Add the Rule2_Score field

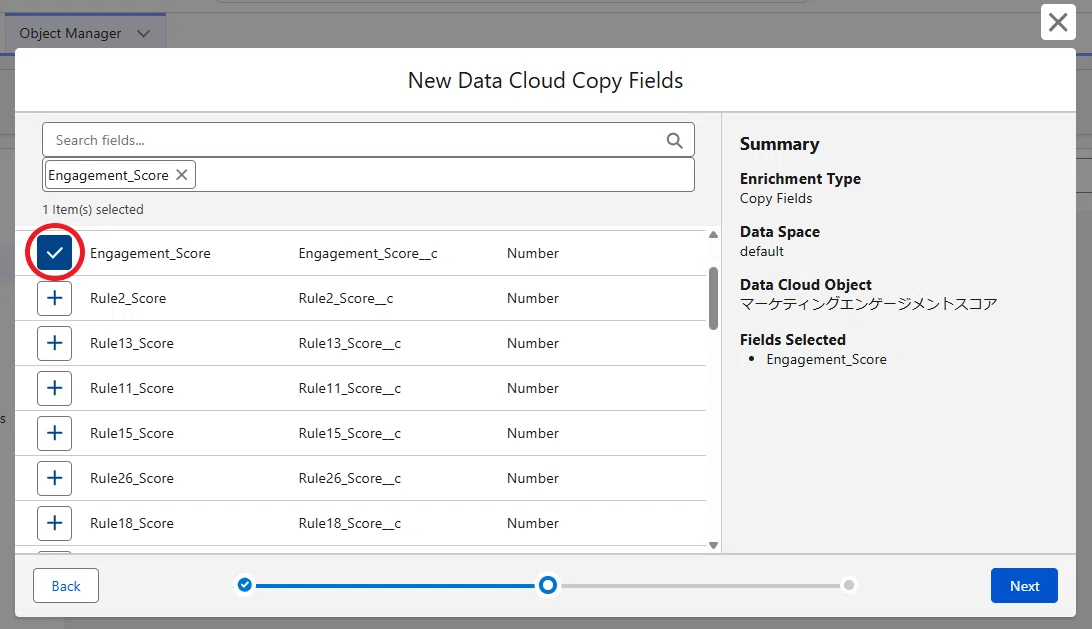tap(54, 298)
